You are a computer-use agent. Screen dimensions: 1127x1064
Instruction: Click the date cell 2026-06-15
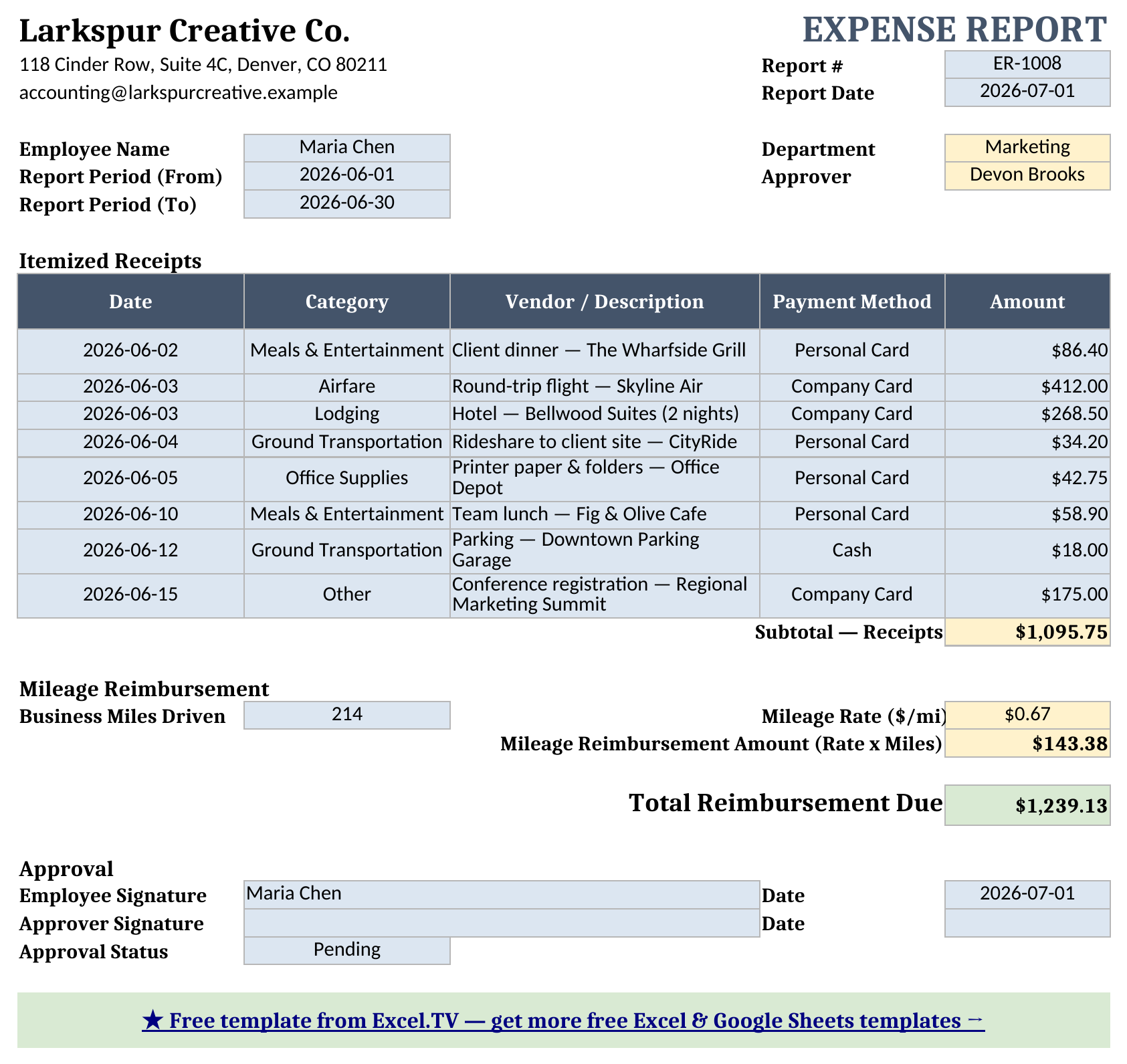tap(130, 595)
